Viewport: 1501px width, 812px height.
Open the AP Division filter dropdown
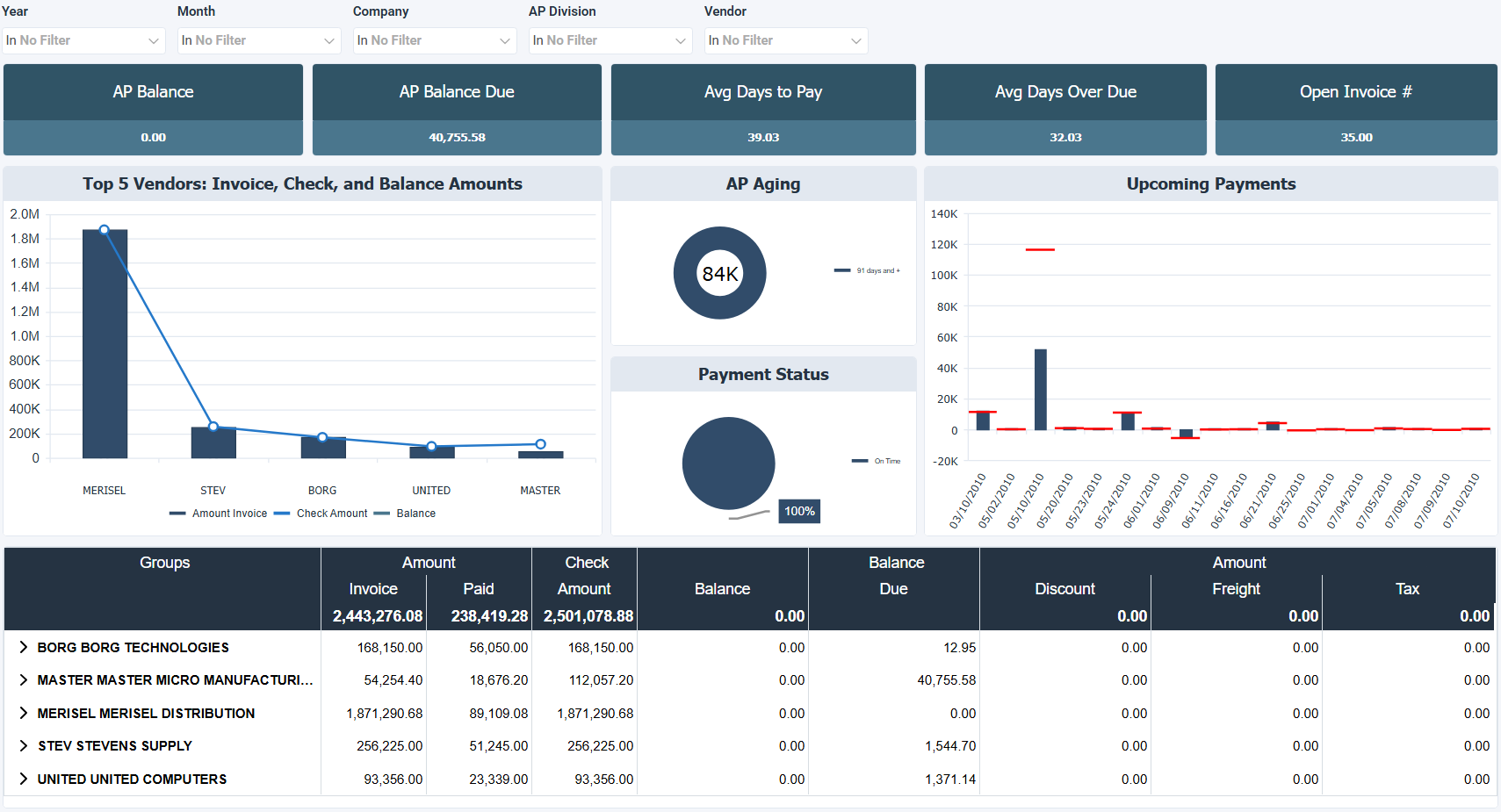(x=610, y=40)
